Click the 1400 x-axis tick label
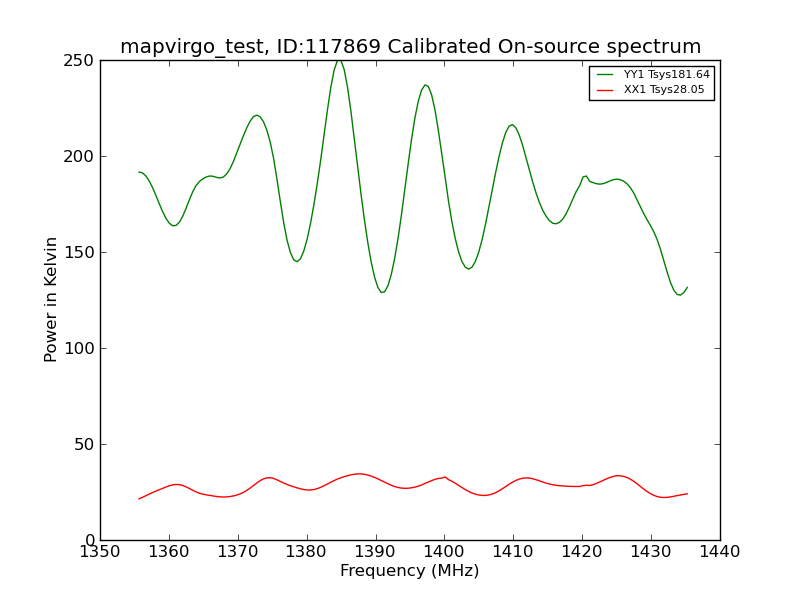Viewport: 800px width, 600px height. tap(444, 552)
